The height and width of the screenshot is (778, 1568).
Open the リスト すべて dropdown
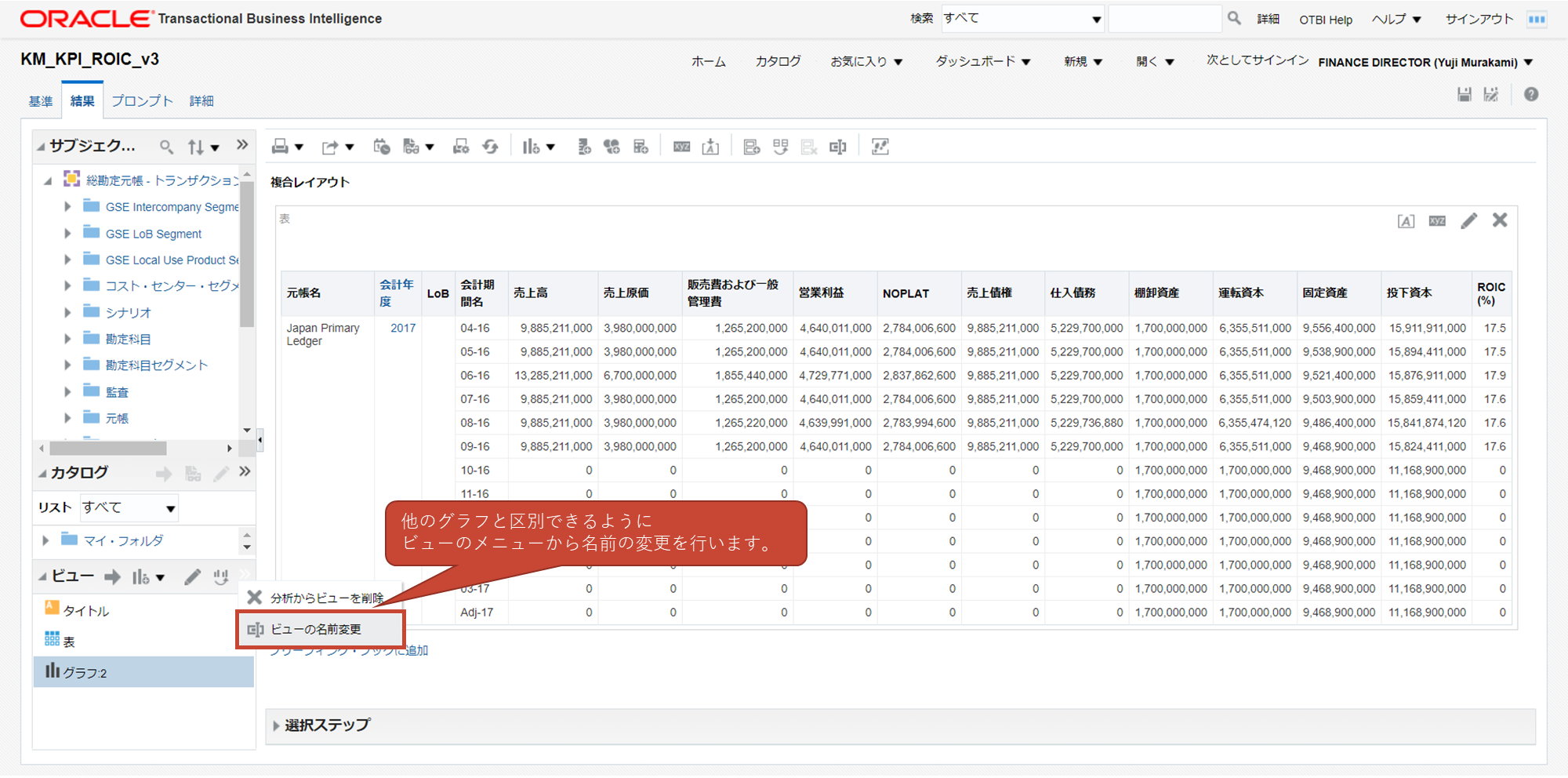tap(129, 507)
